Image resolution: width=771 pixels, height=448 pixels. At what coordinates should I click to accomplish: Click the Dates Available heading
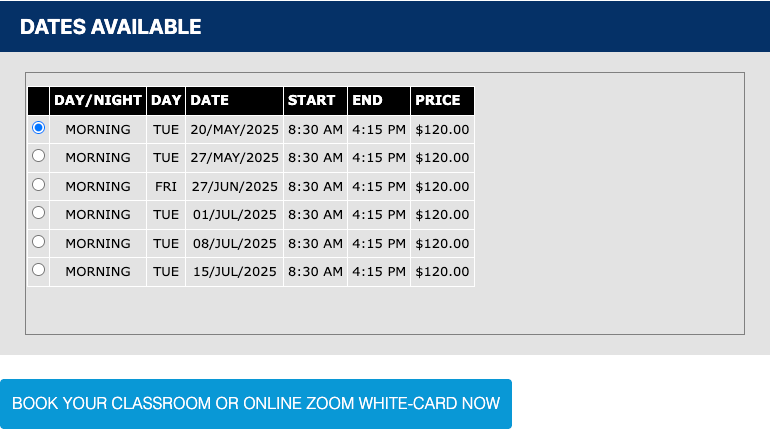click(x=111, y=27)
